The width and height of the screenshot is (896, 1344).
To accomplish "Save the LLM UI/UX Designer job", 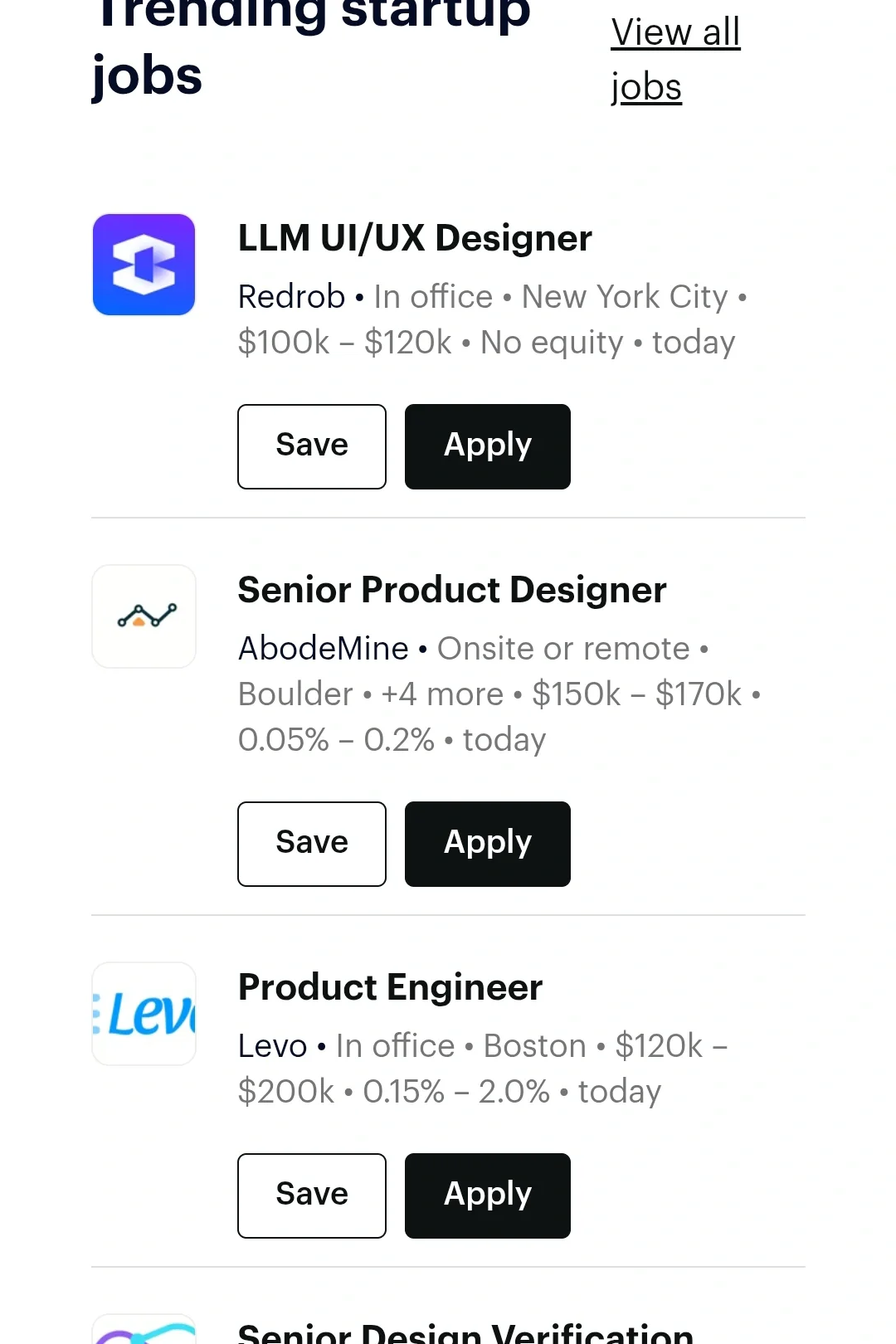I will [312, 446].
